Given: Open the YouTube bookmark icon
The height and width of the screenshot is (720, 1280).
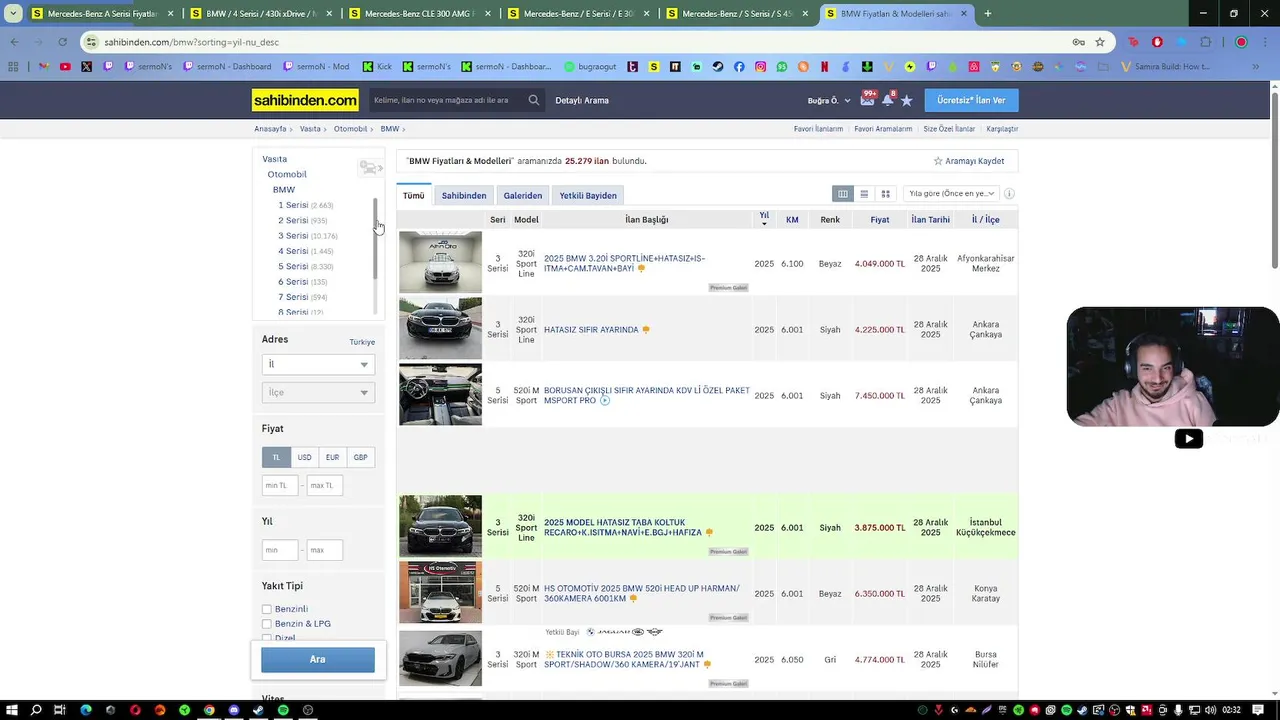Looking at the screenshot, I should (65, 67).
